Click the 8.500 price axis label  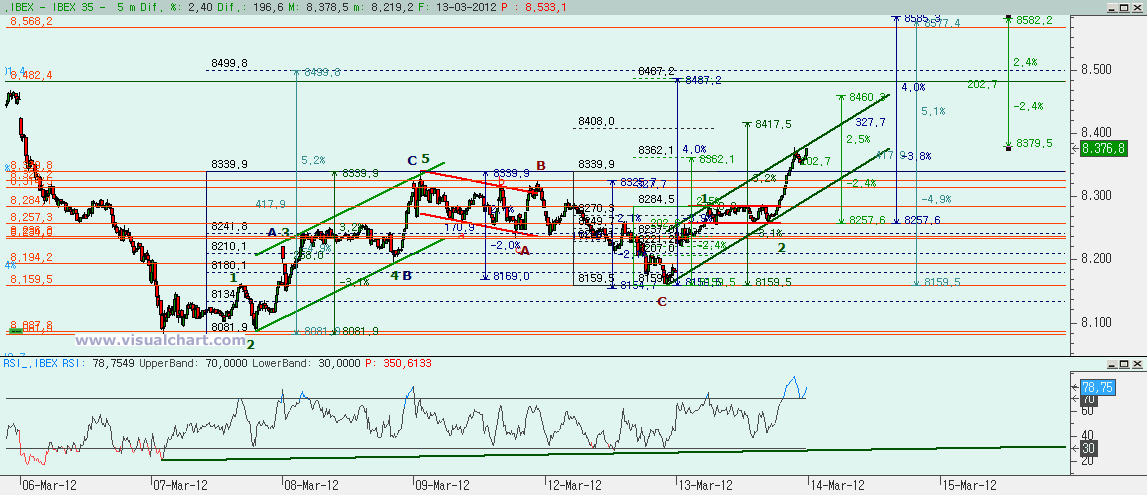[1095, 69]
